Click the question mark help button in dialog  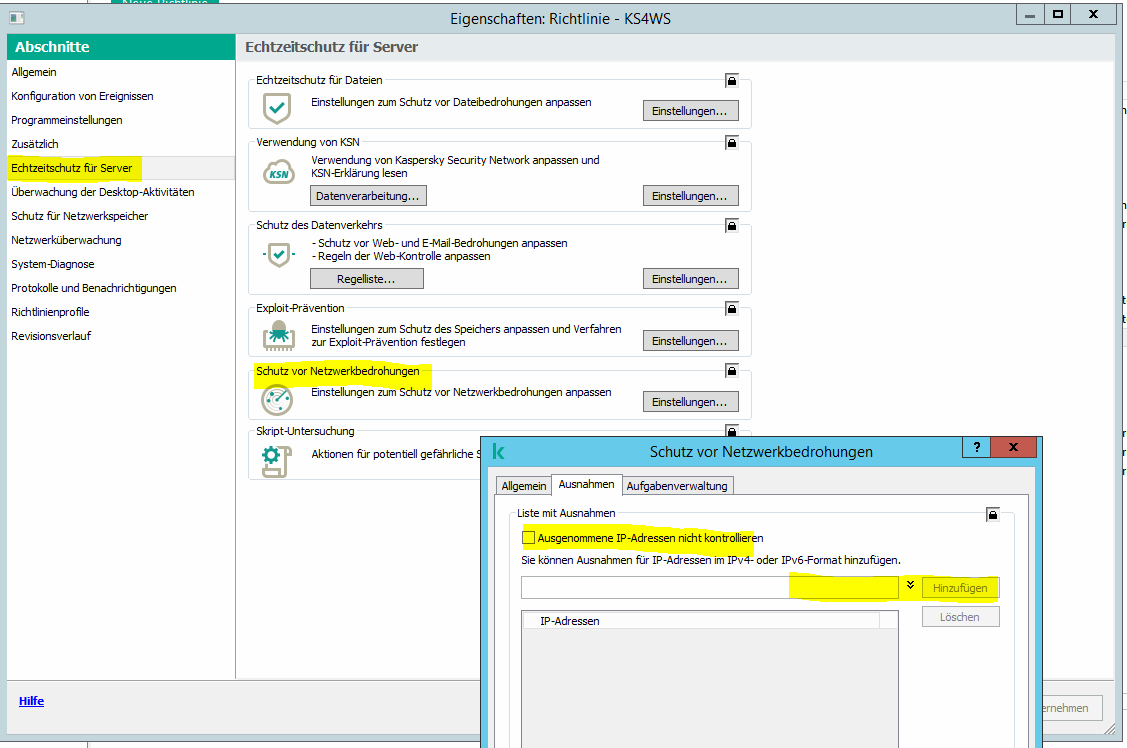click(x=976, y=448)
